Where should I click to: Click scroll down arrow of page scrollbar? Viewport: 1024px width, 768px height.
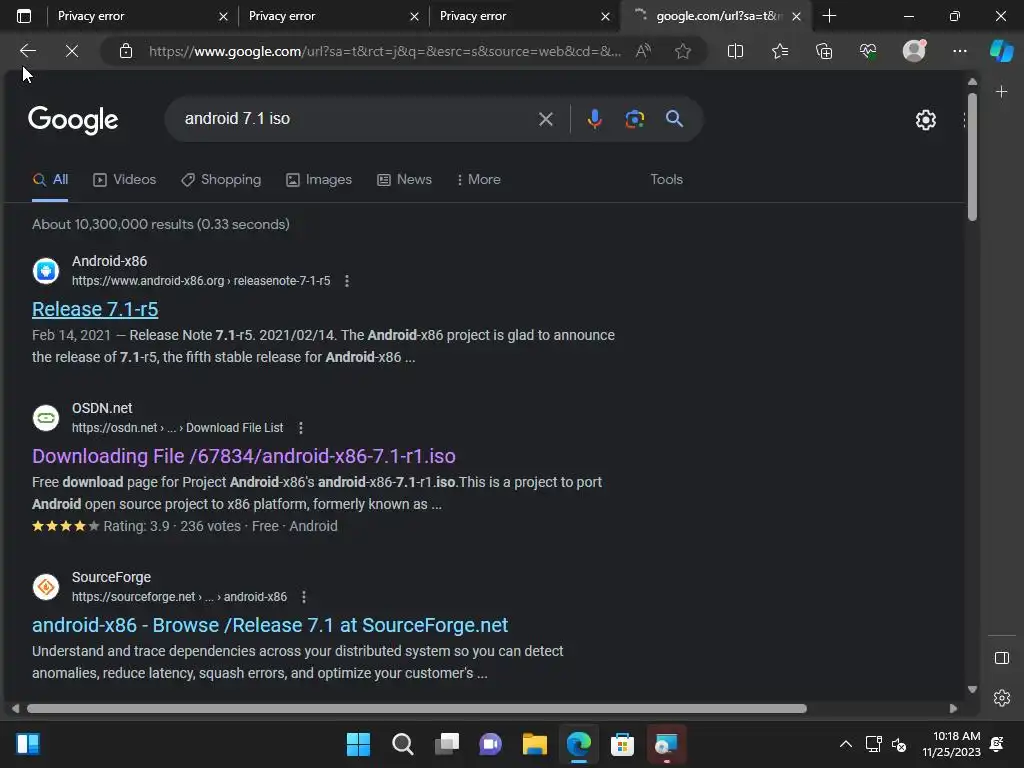pos(972,689)
